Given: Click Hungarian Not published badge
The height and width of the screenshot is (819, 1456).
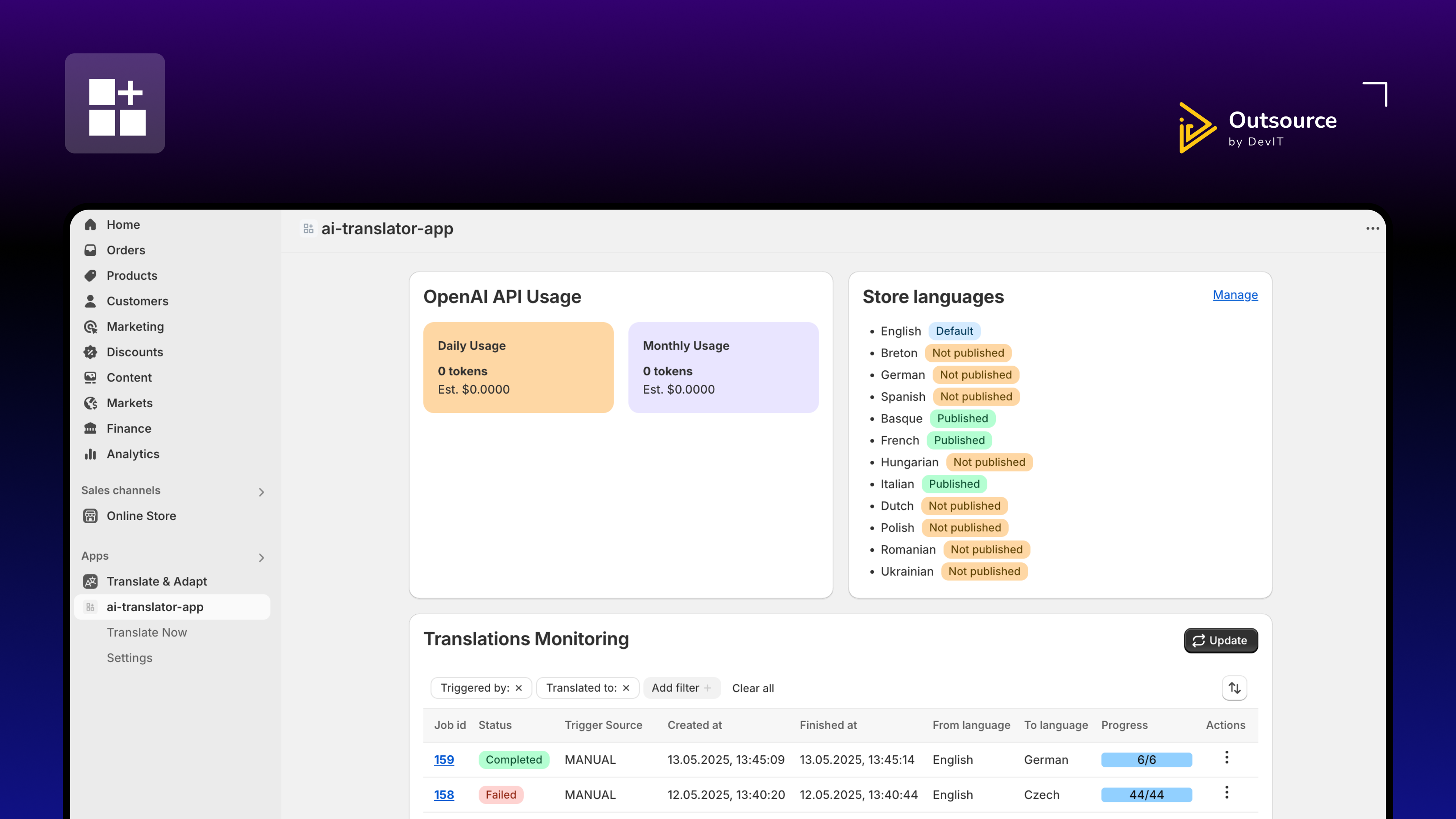Looking at the screenshot, I should [989, 462].
